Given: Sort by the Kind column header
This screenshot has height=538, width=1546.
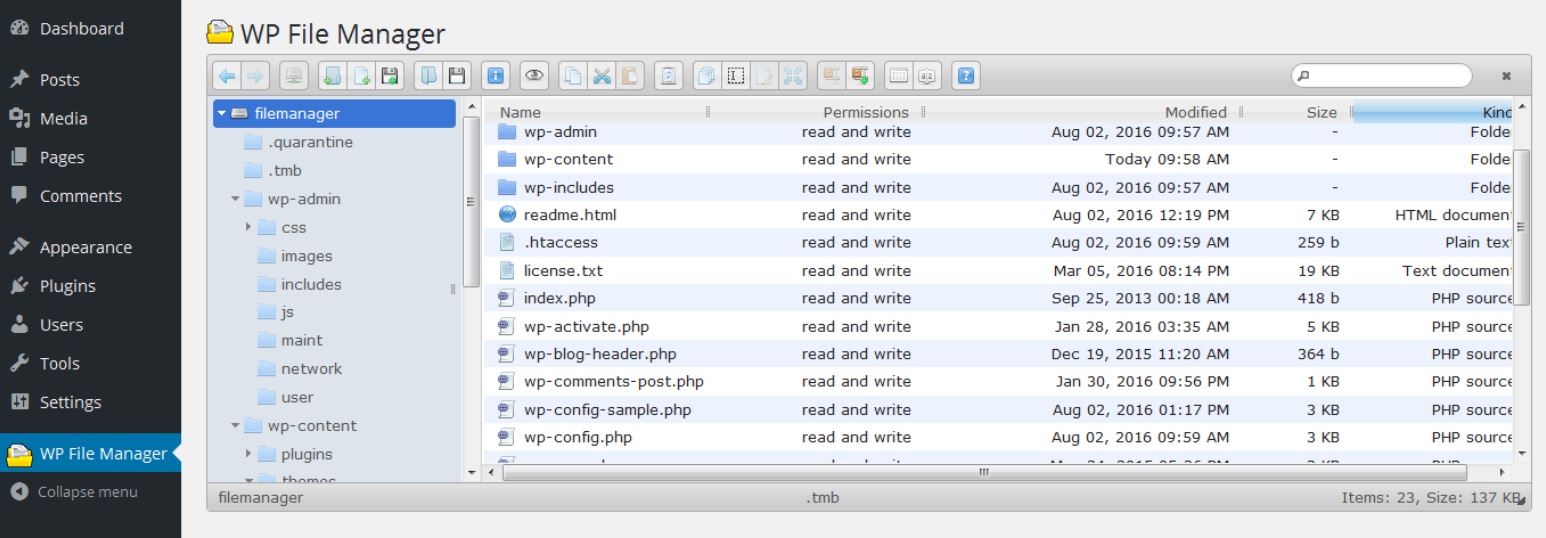Looking at the screenshot, I should (1433, 112).
